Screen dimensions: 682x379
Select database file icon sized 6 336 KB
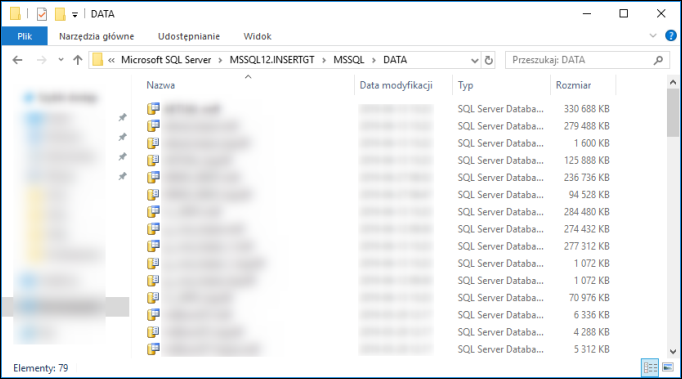(x=153, y=315)
